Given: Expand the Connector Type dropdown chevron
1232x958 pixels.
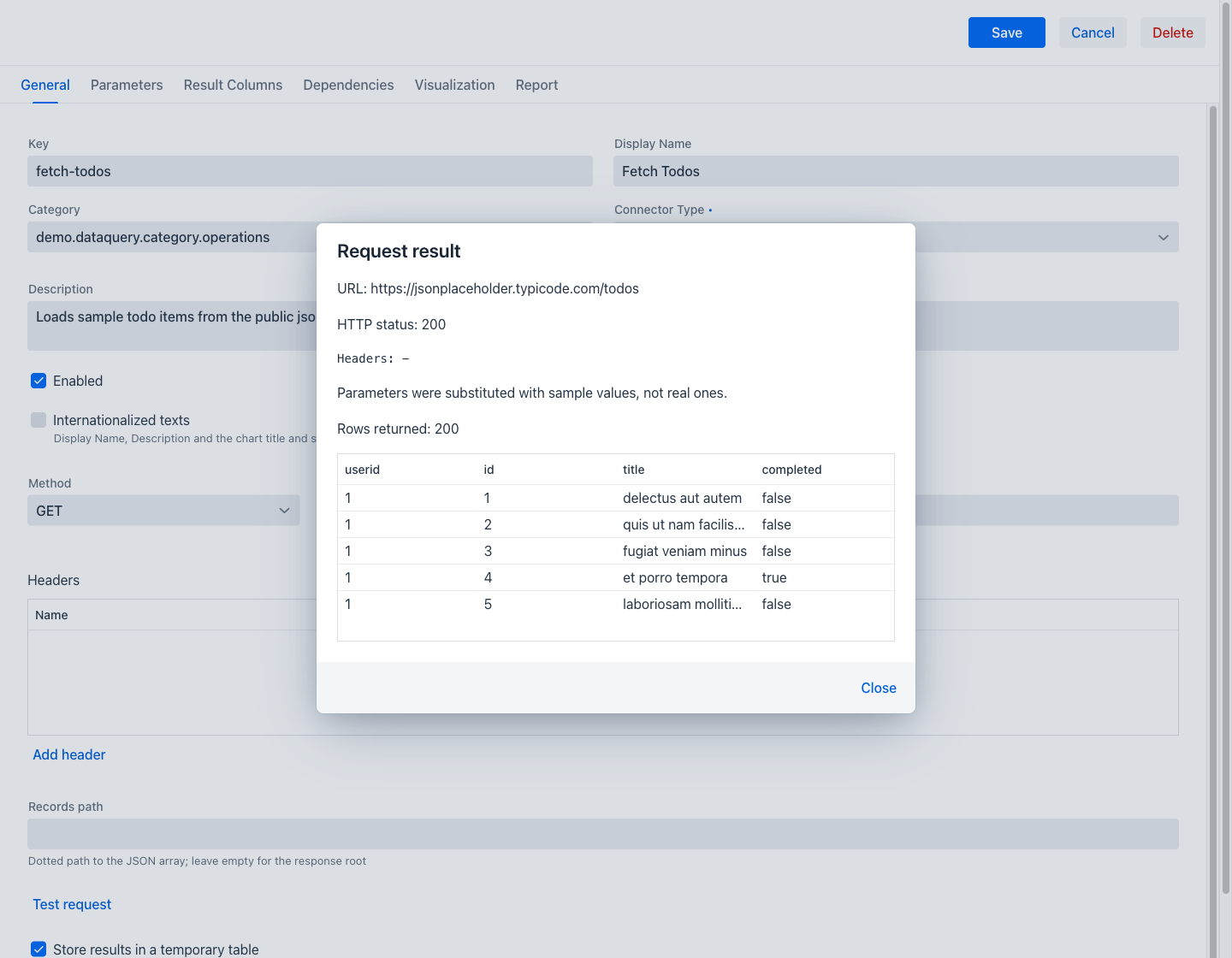Looking at the screenshot, I should point(1164,237).
